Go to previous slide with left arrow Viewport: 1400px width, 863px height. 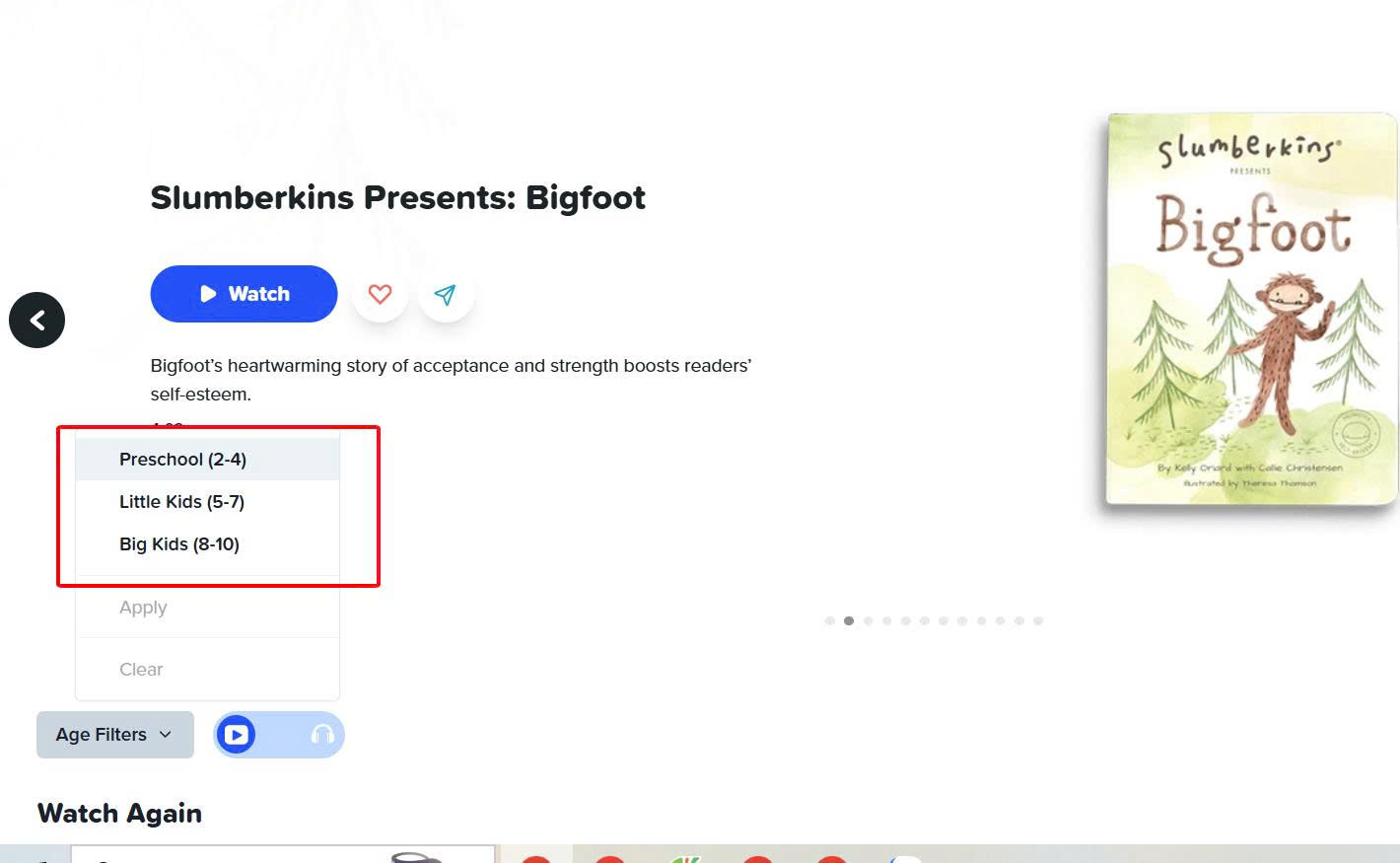tap(37, 321)
